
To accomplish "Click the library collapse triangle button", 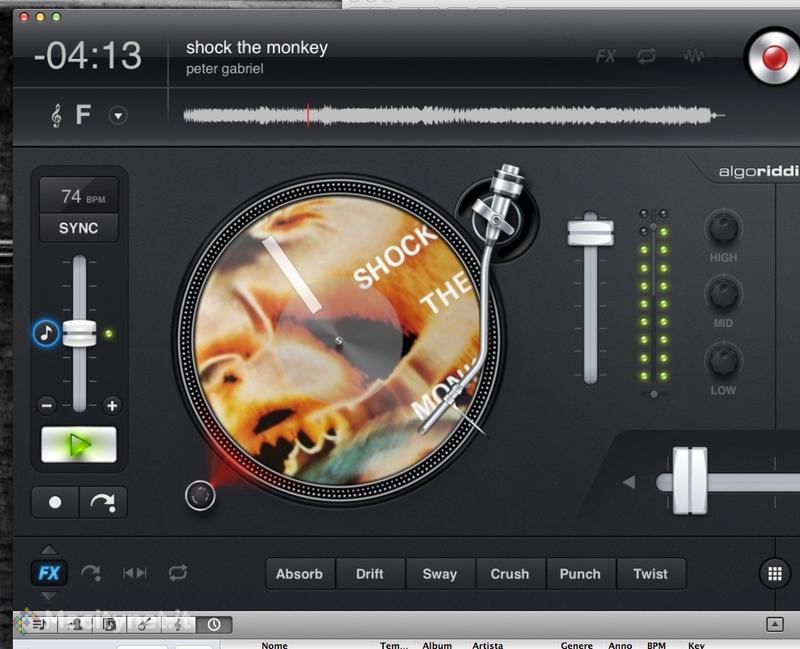I will point(774,624).
